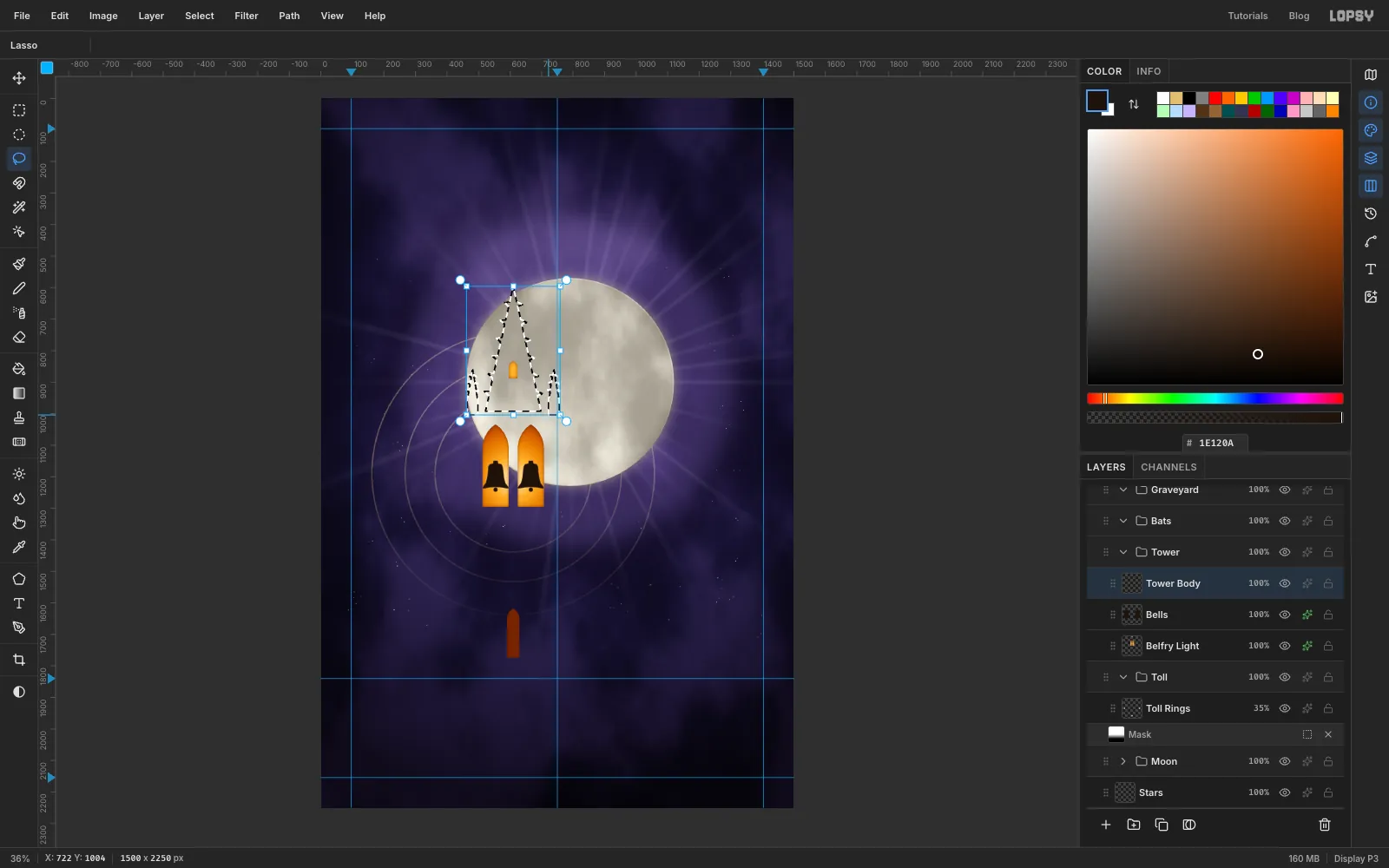Pick the Eyedropper tool
The height and width of the screenshot is (868, 1389).
19,547
